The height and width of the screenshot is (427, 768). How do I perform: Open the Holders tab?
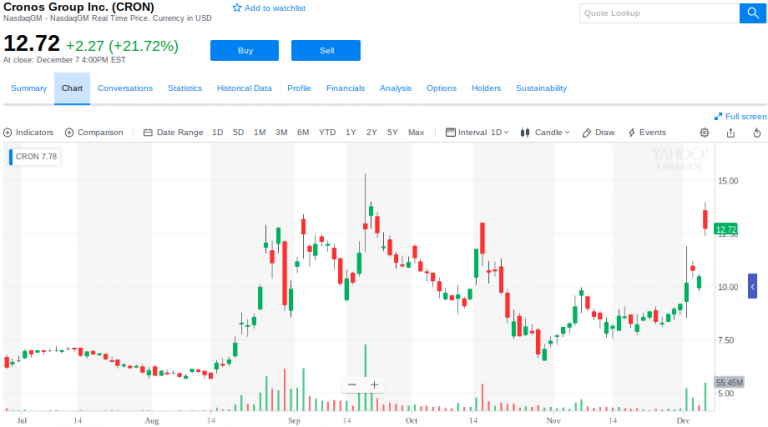[486, 88]
